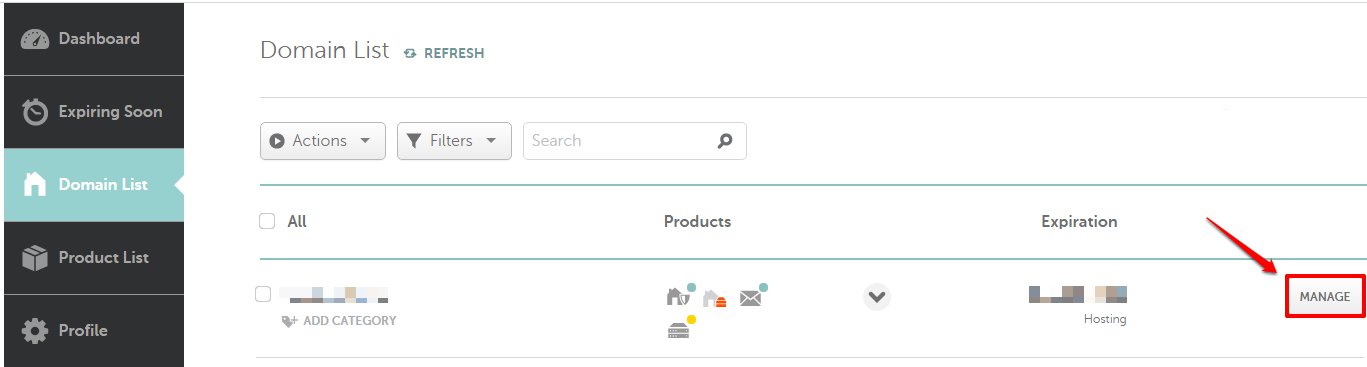Click the hosting house product icon
Viewport: 1367px width, 367px height.
[714, 298]
